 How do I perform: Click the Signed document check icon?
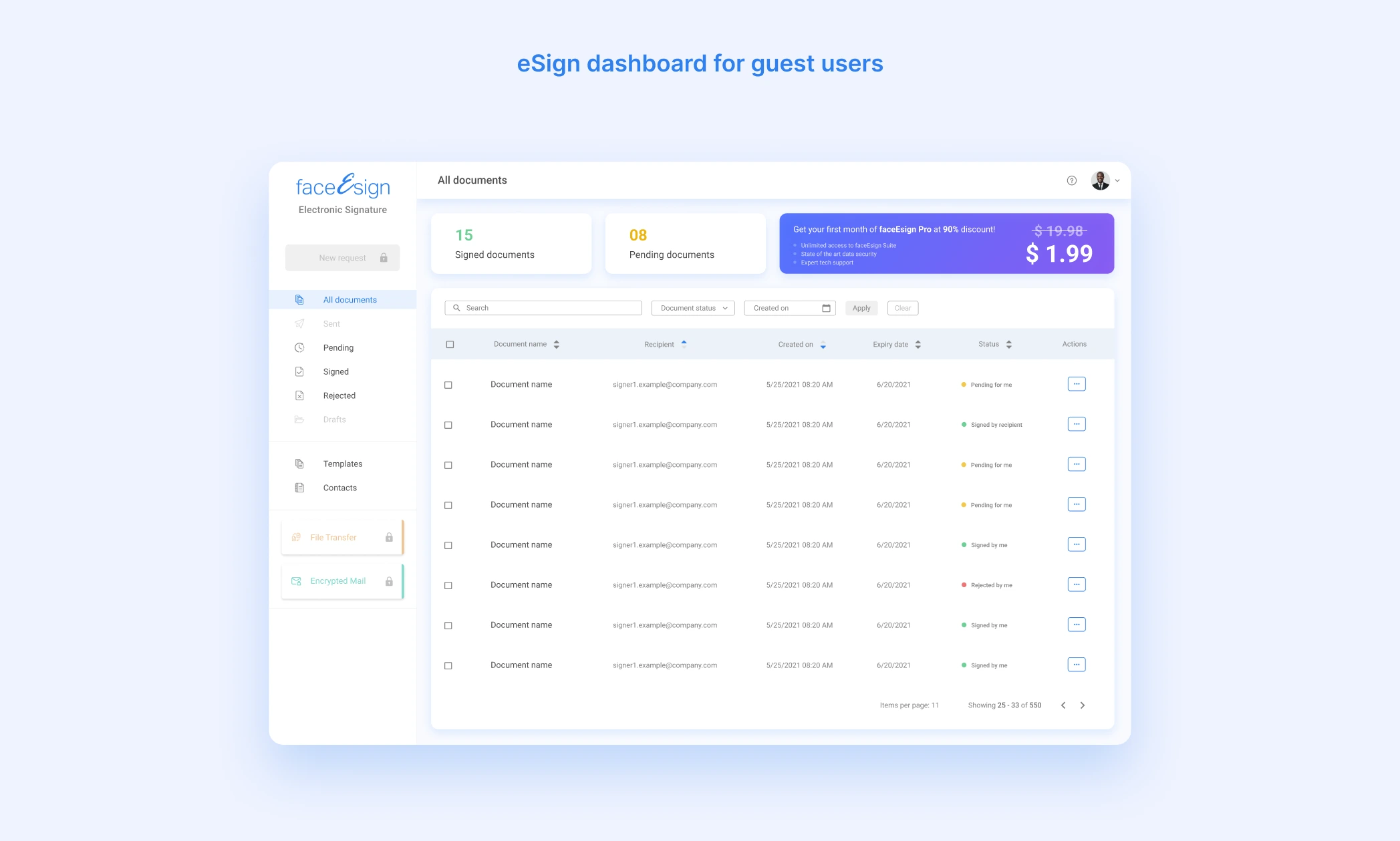pyautogui.click(x=299, y=372)
